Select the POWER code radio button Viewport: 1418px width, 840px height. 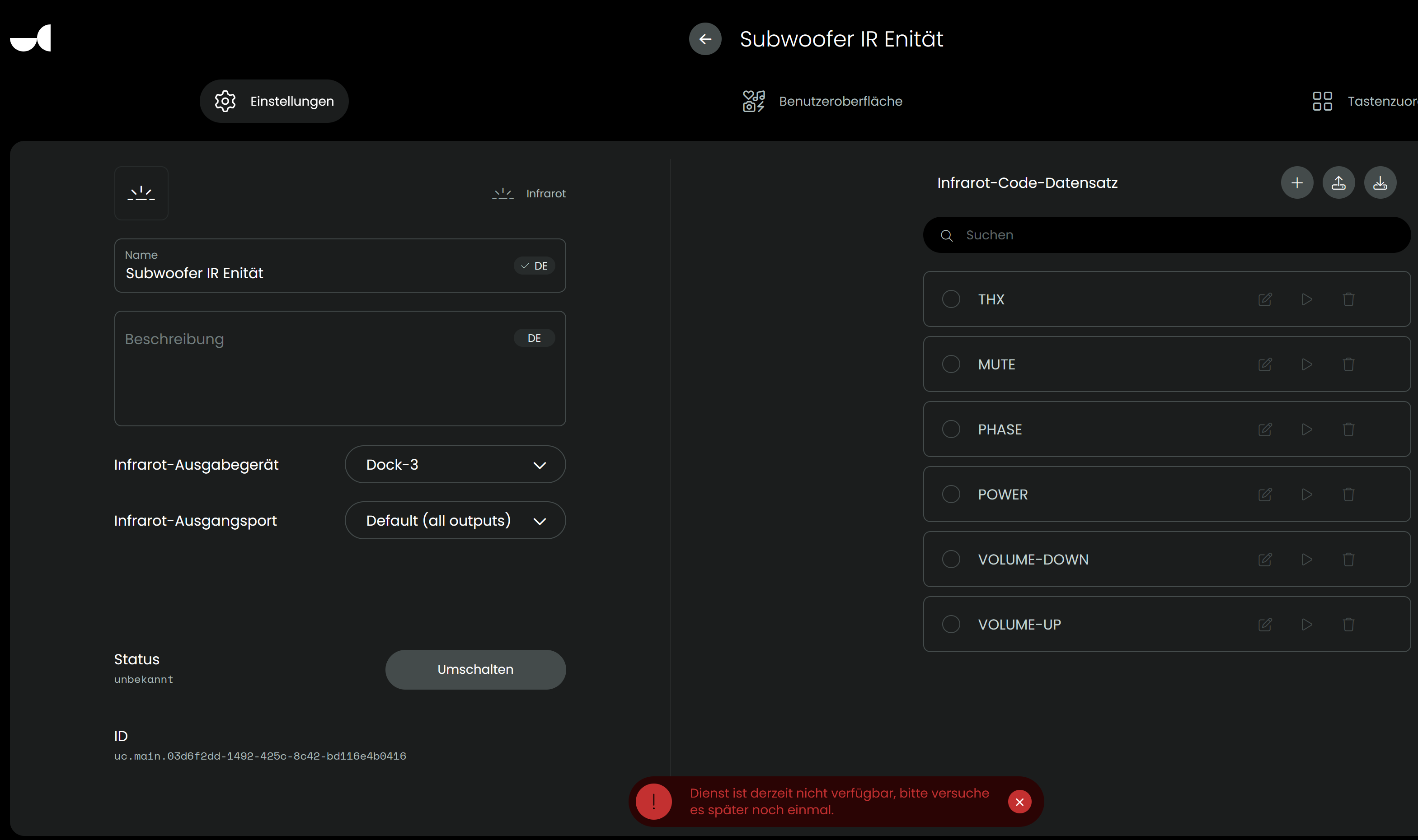[951, 494]
